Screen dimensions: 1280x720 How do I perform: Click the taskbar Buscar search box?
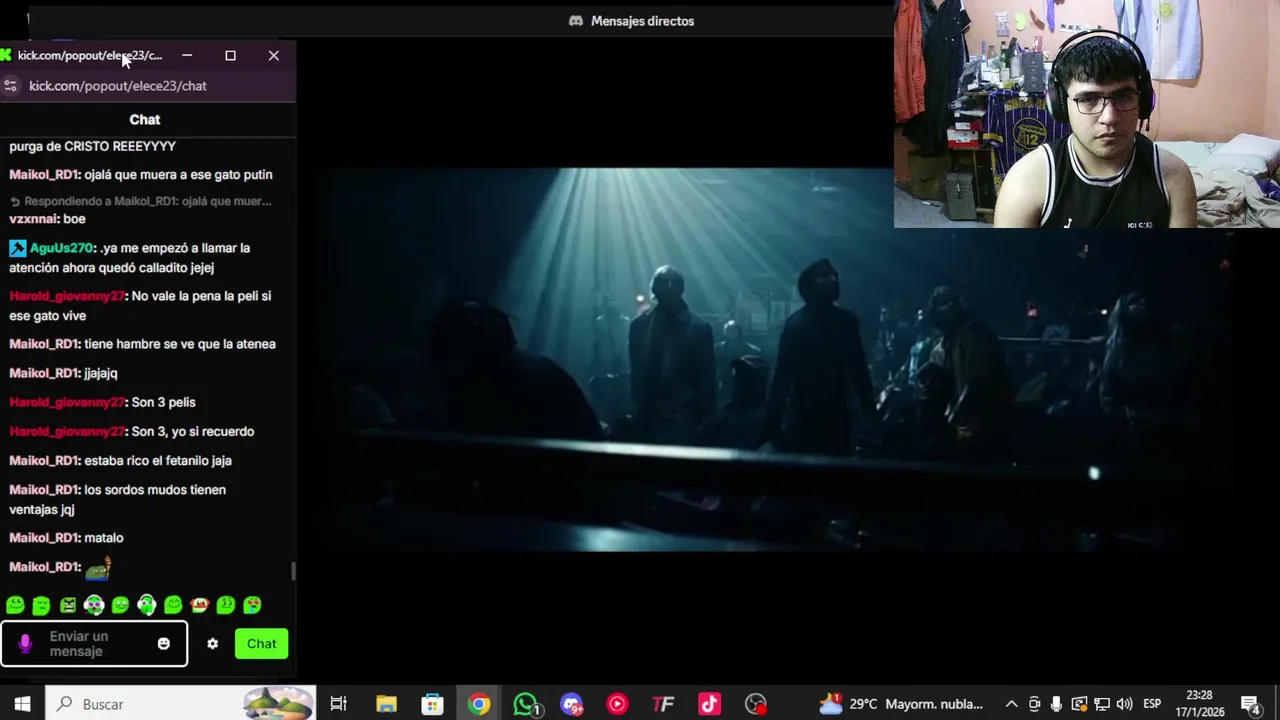(x=180, y=704)
